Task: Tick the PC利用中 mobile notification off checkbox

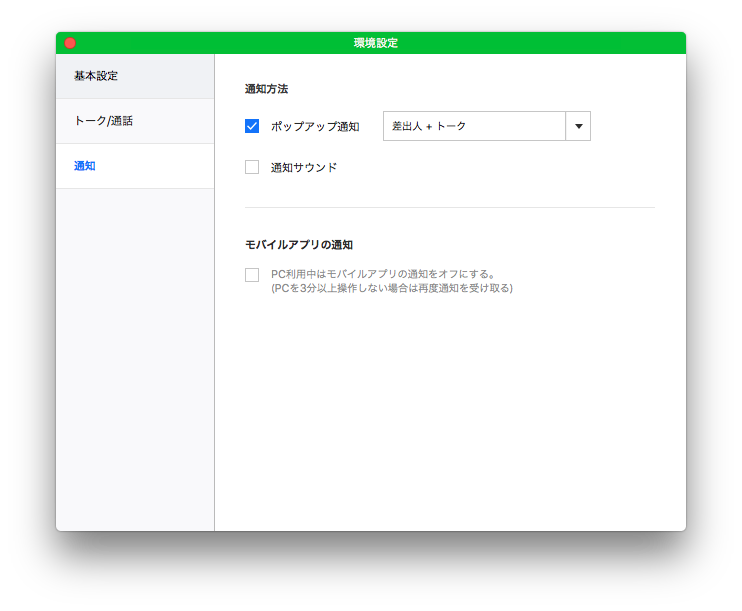Action: pyautogui.click(x=252, y=275)
